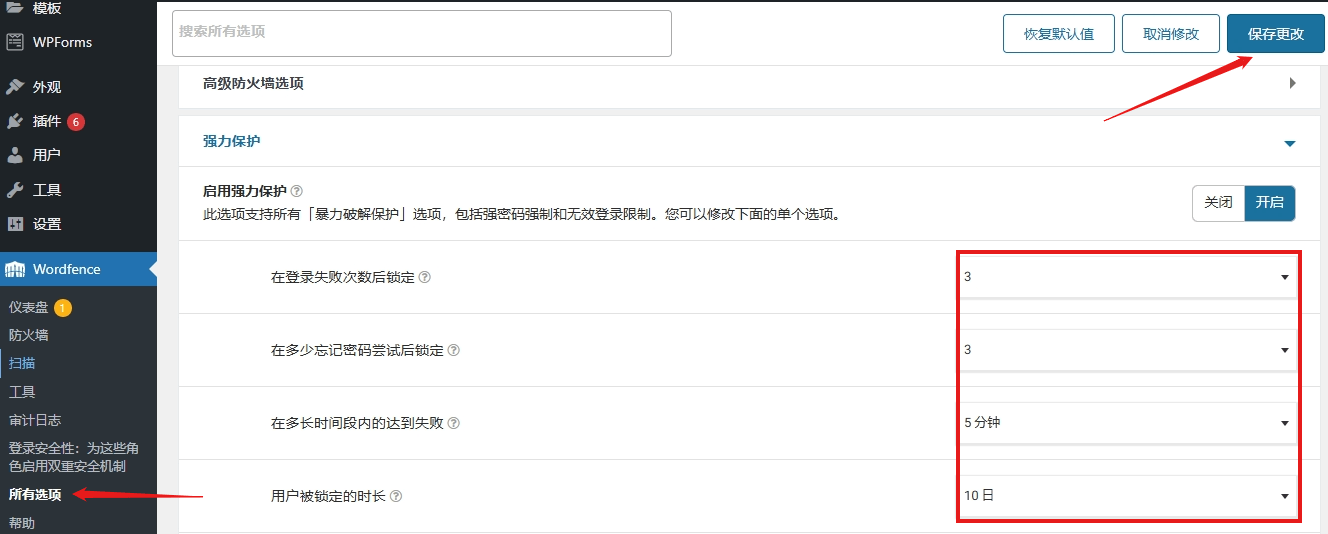Click the Wordfence shield icon
The image size is (1328, 534).
coord(15,269)
